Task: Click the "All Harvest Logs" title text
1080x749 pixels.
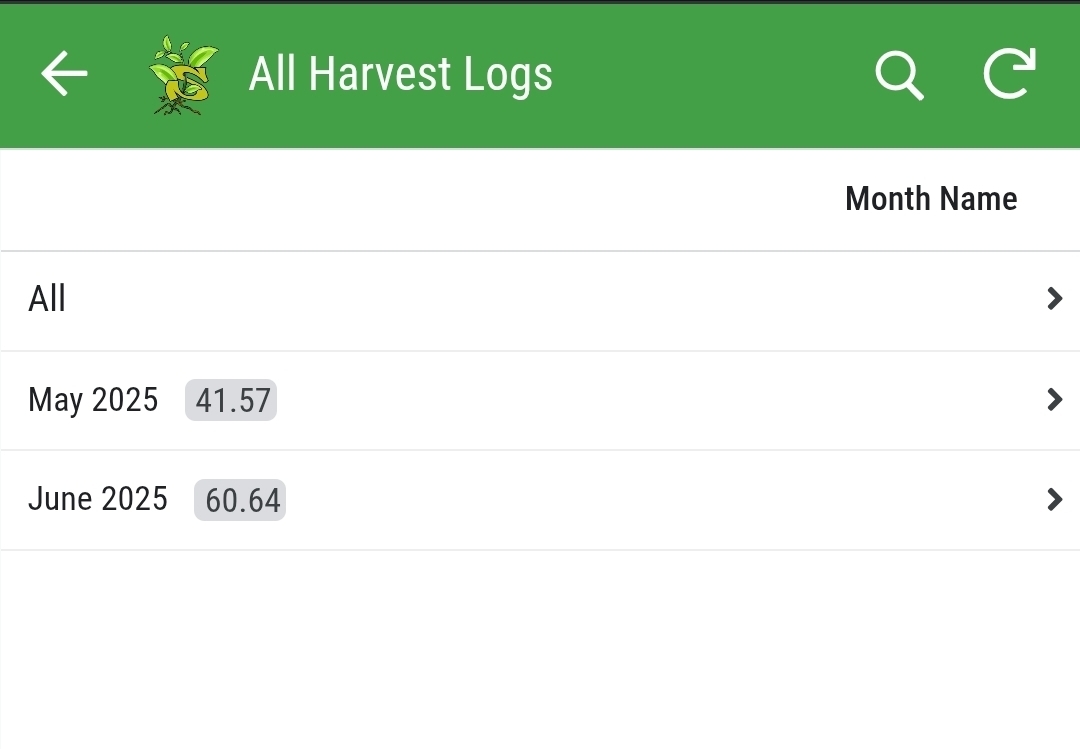Action: tap(400, 75)
